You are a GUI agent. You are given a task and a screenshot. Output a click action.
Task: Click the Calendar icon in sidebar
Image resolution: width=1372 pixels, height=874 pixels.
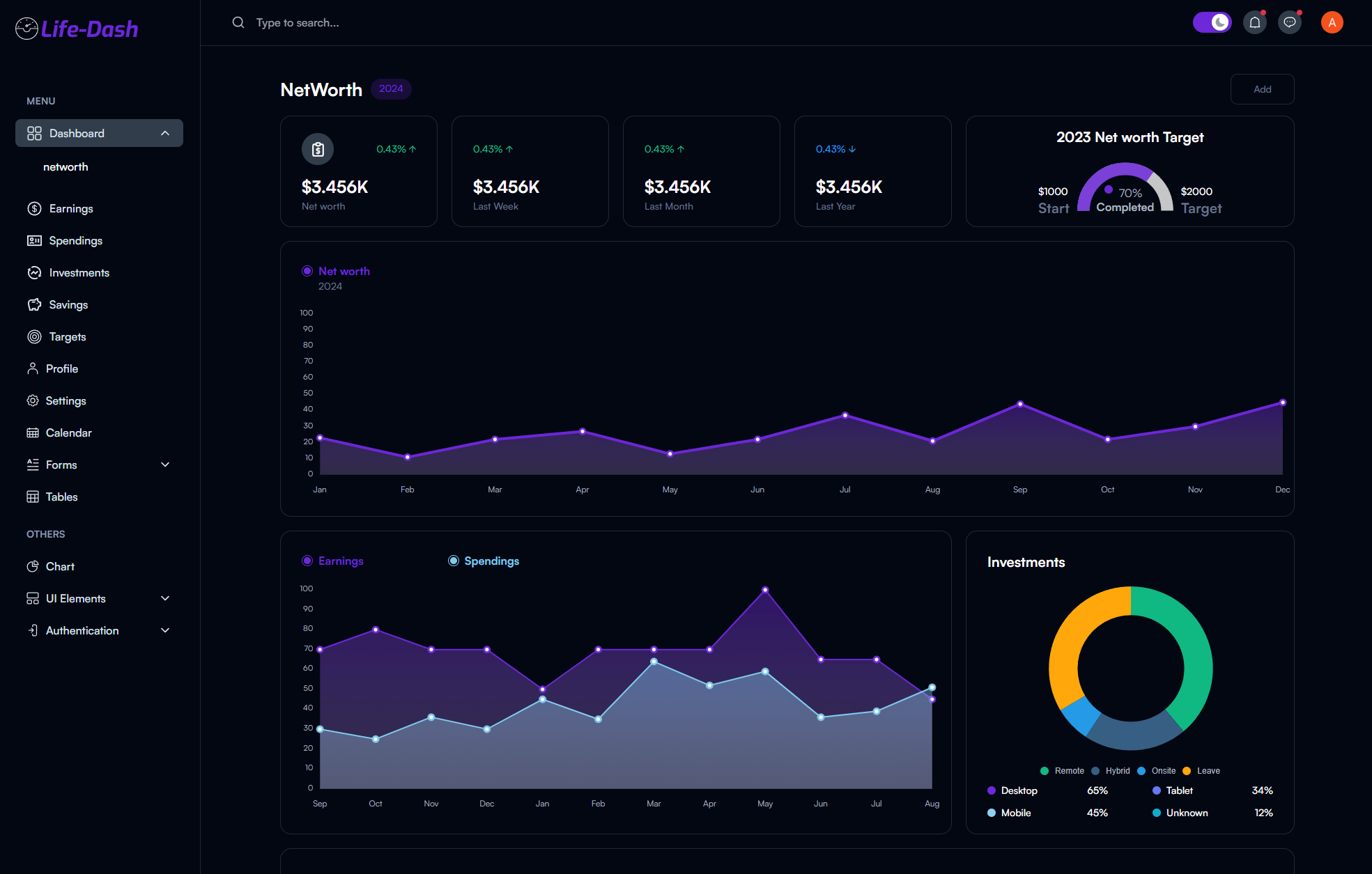click(33, 432)
